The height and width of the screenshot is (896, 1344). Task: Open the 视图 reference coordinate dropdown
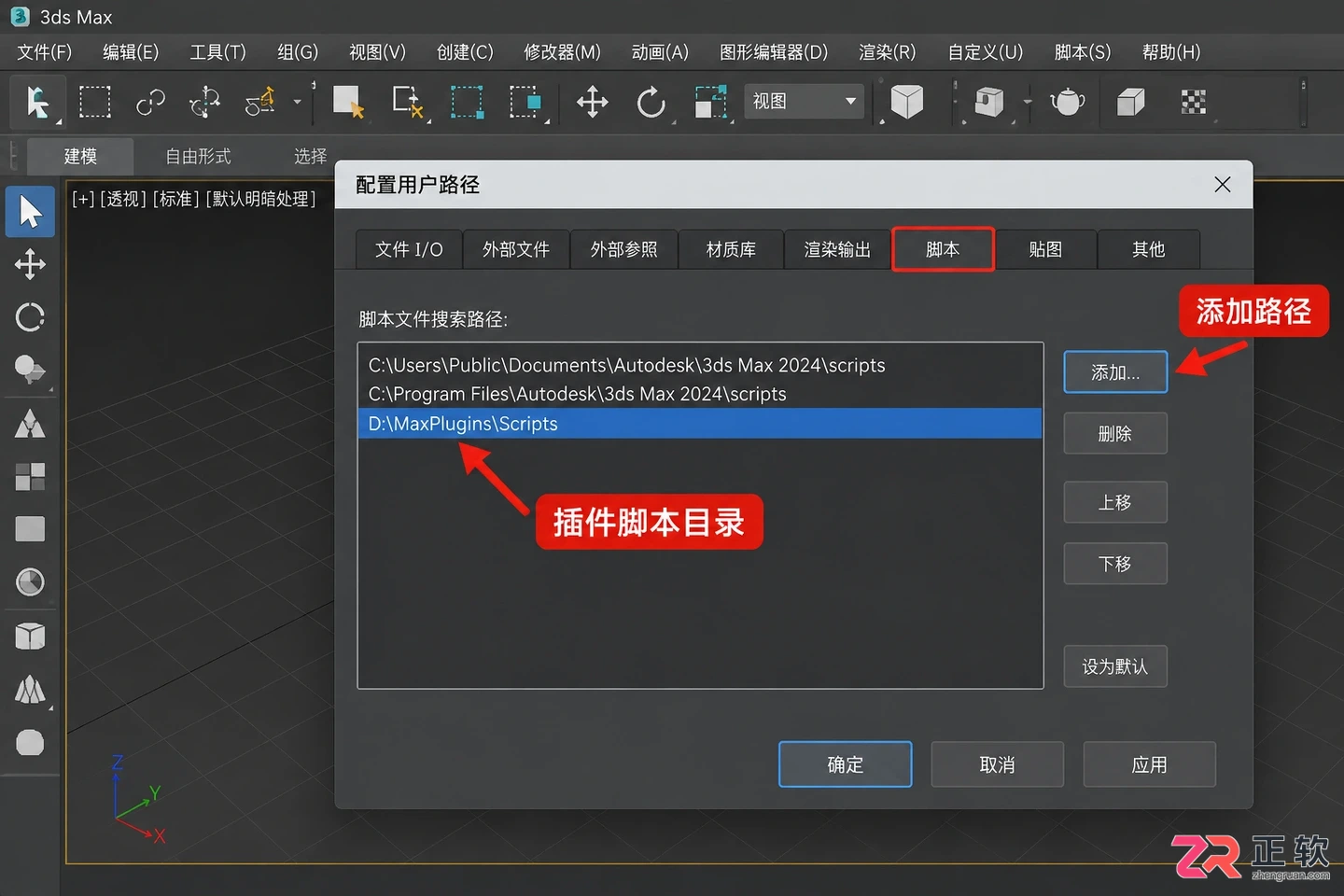point(804,101)
